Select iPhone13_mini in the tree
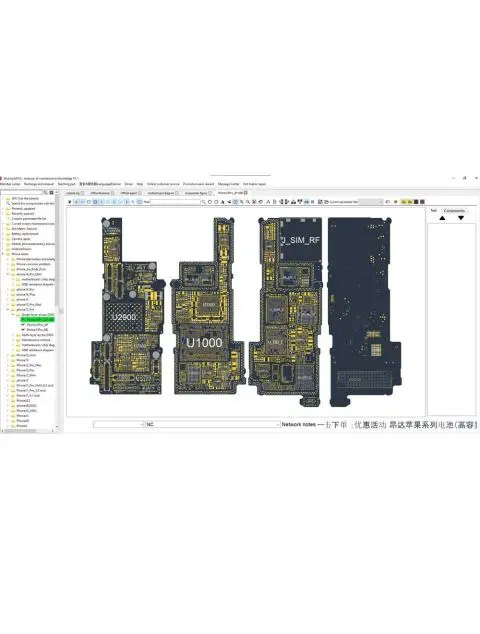This screenshot has height=634, width=480. coord(26,355)
